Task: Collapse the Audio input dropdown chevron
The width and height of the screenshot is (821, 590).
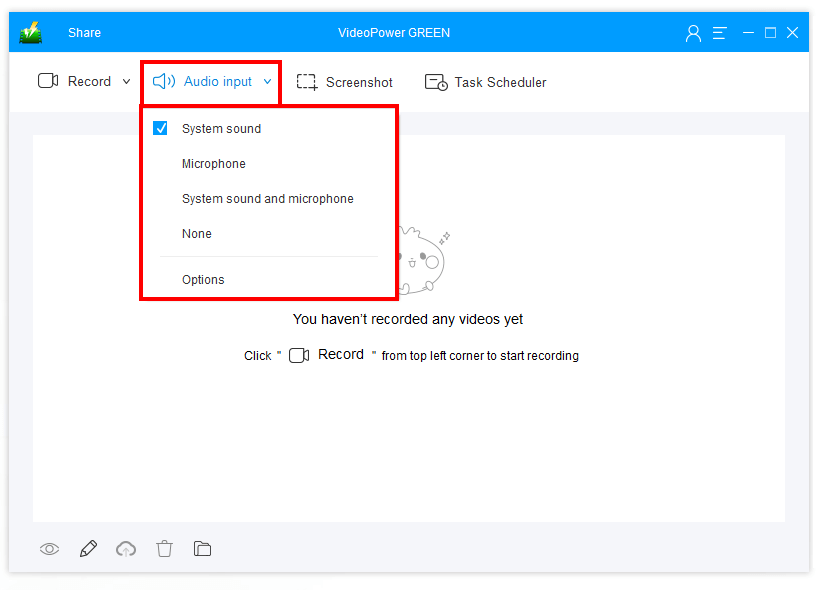Action: tap(268, 82)
